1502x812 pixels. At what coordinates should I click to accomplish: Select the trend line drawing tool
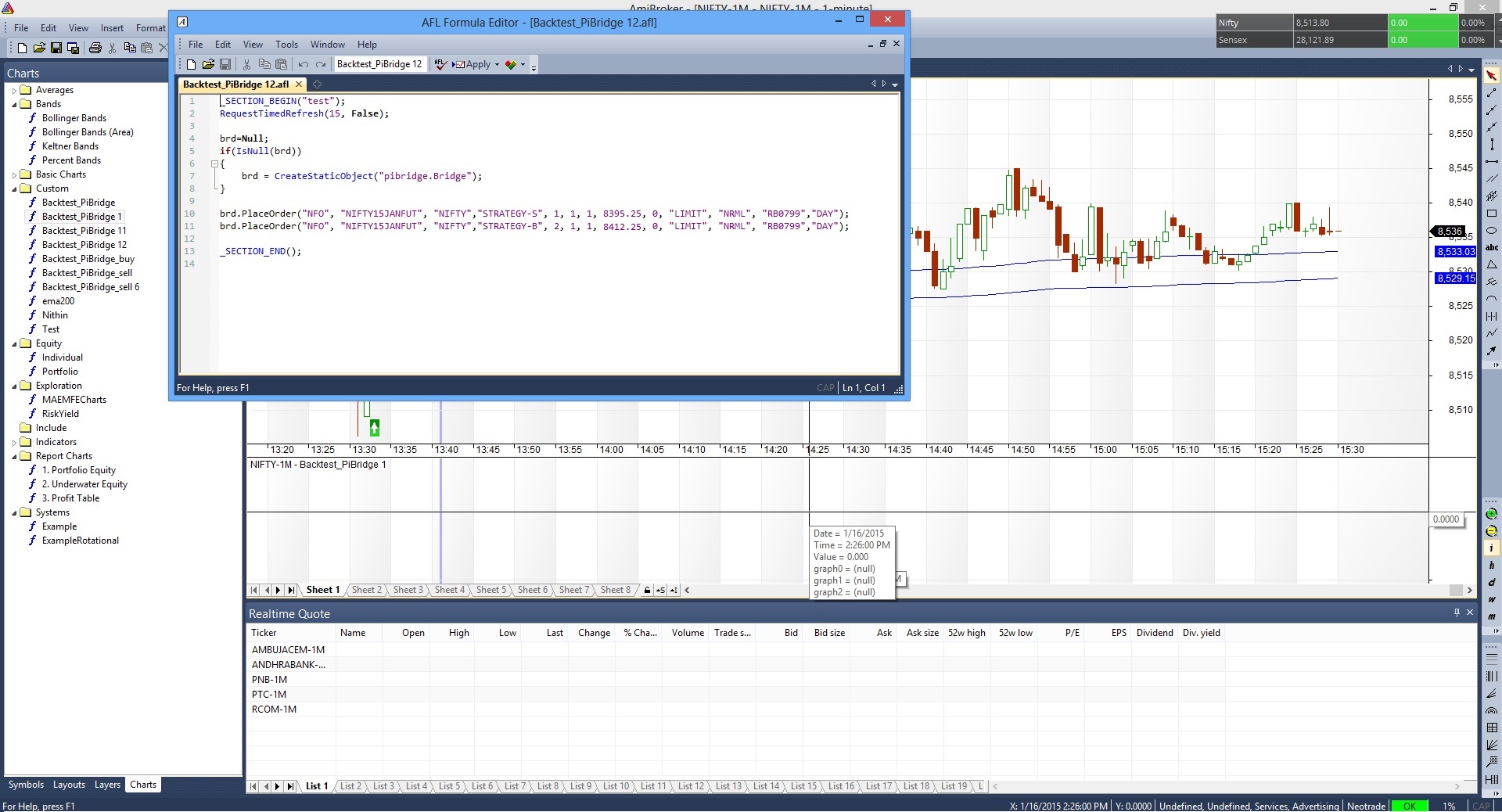point(1491,93)
